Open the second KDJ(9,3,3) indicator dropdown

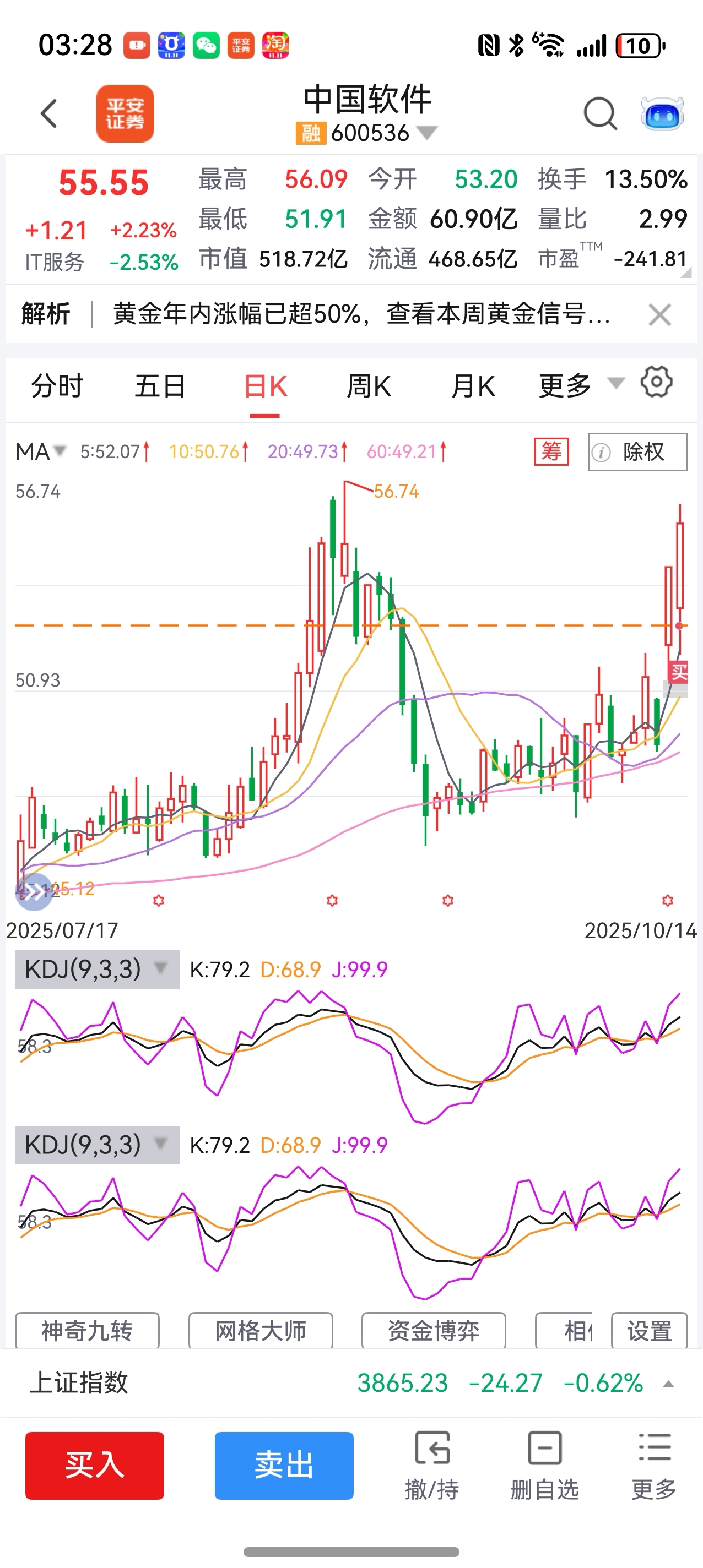[x=97, y=1145]
